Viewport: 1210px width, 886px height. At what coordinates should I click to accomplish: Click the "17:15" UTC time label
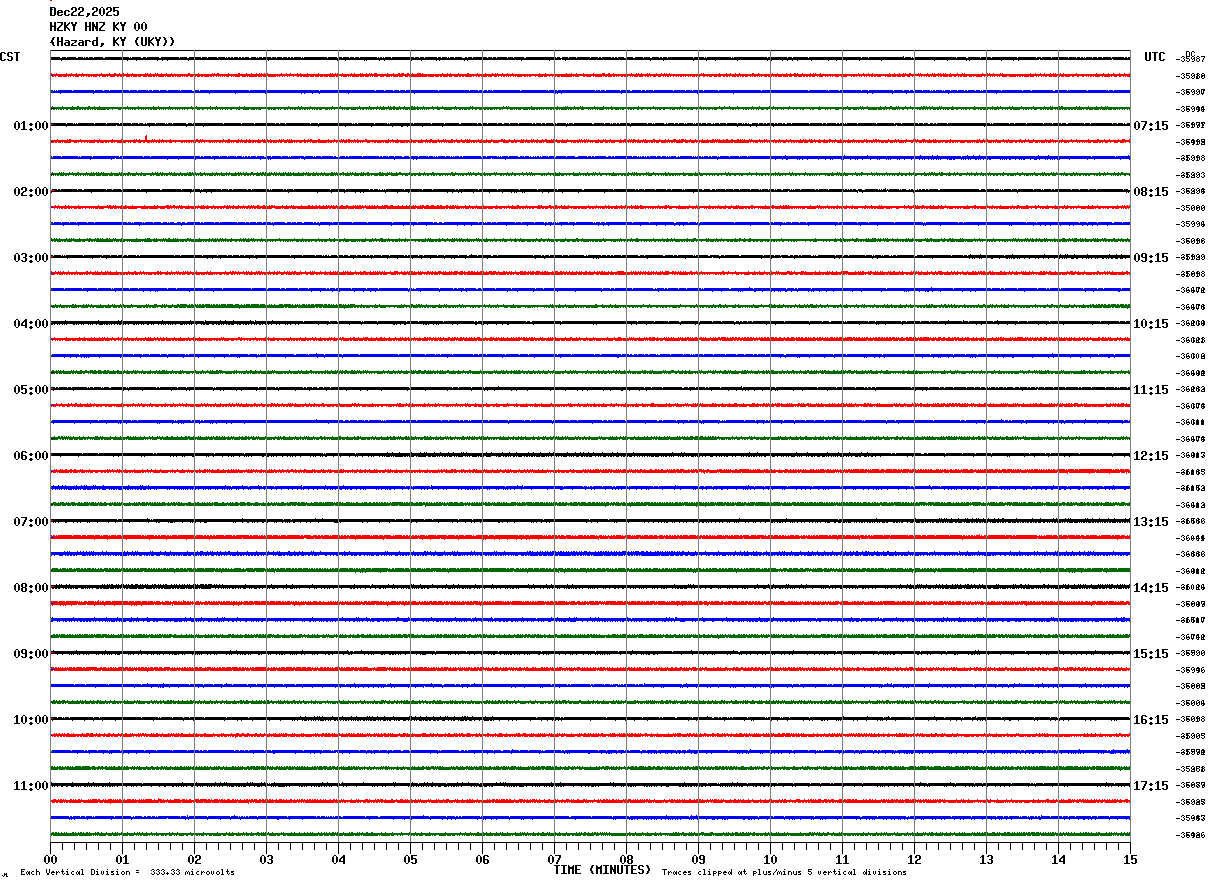[1151, 786]
